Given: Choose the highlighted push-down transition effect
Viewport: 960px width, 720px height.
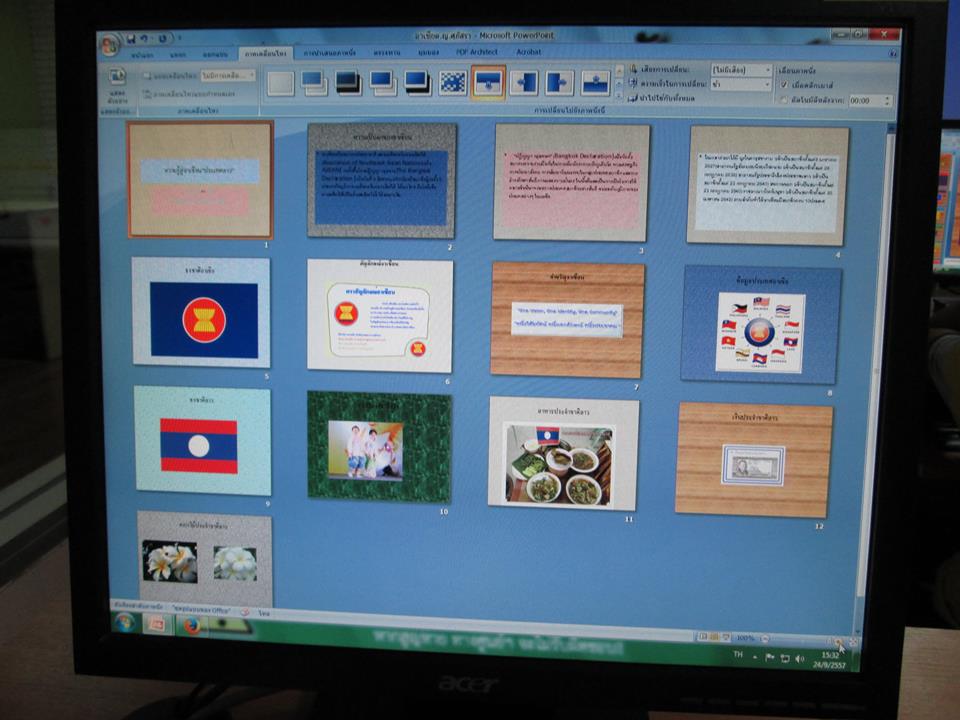Looking at the screenshot, I should (488, 83).
